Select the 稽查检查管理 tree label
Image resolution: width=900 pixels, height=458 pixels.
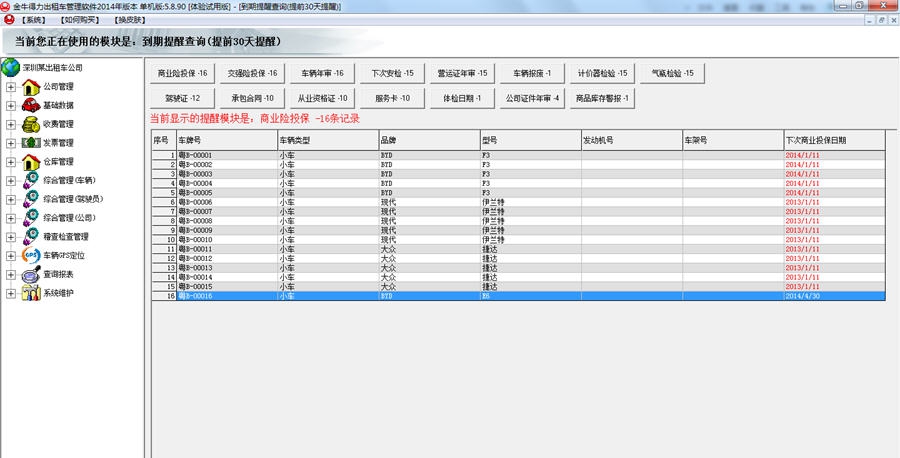66,236
